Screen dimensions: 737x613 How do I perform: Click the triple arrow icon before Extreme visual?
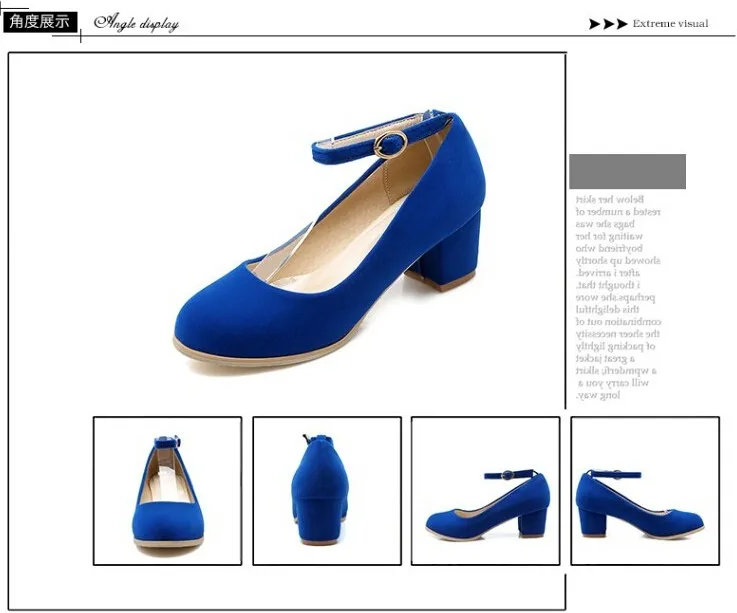608,24
